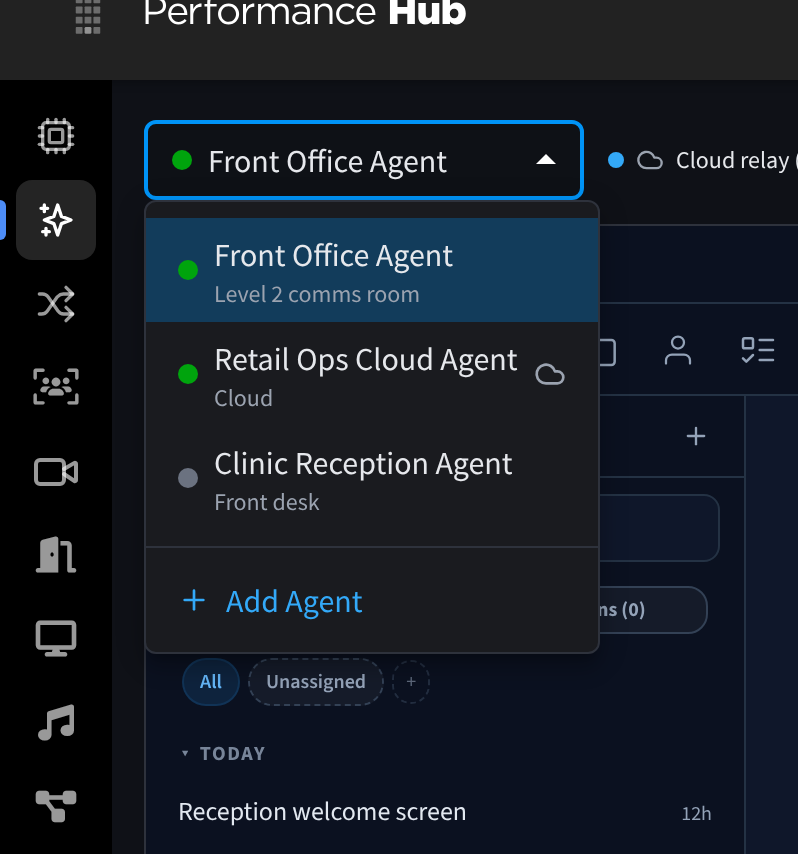Select the AI sparkles sidebar icon

click(56, 220)
